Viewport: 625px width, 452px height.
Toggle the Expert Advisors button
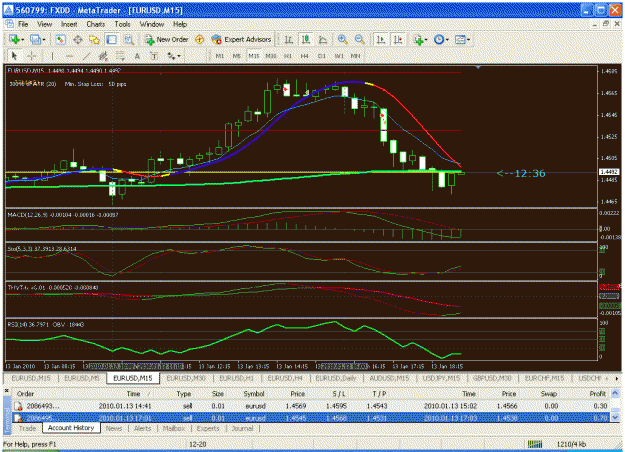pyautogui.click(x=242, y=39)
